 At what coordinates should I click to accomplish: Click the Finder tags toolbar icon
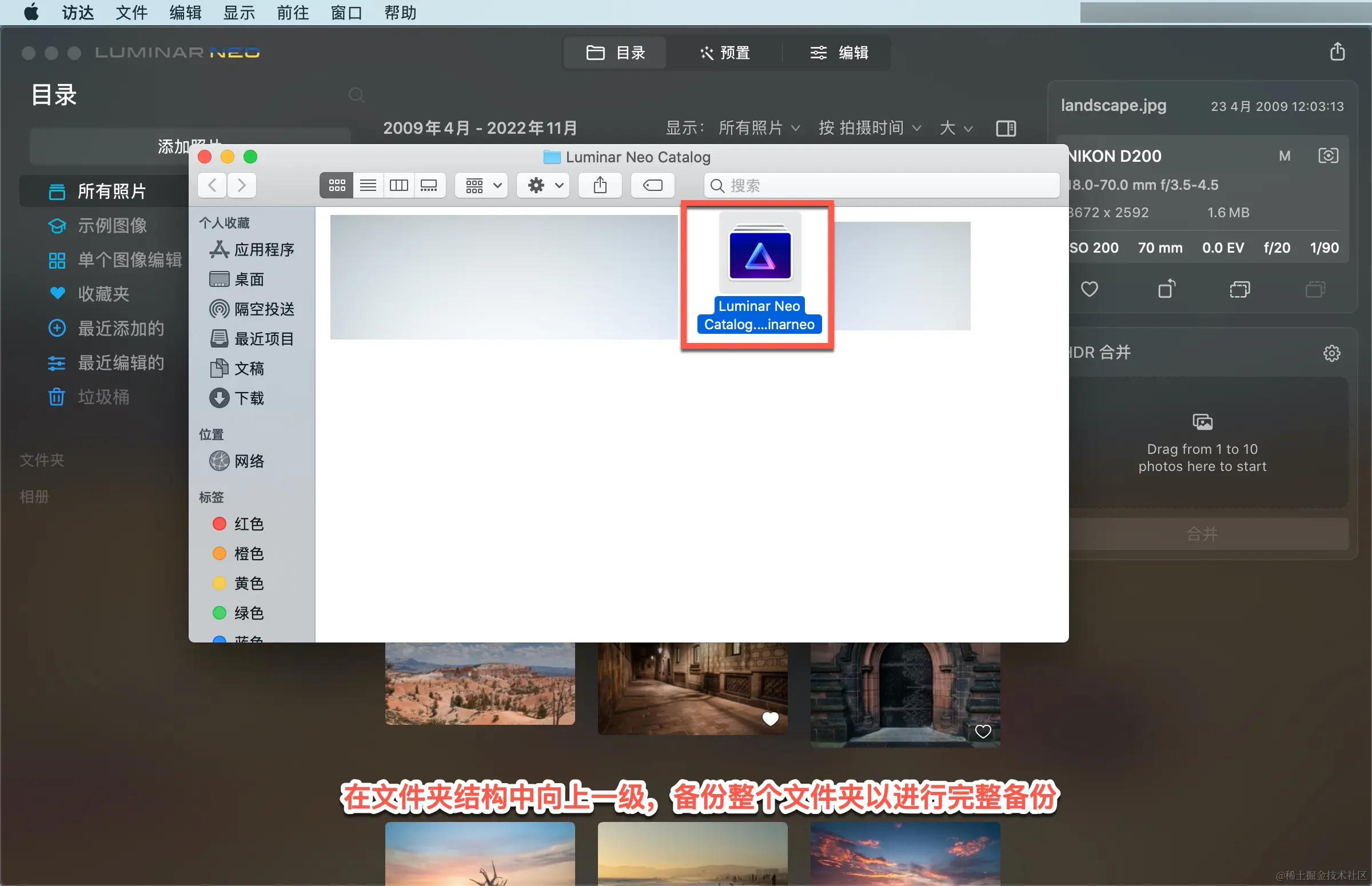click(652, 185)
